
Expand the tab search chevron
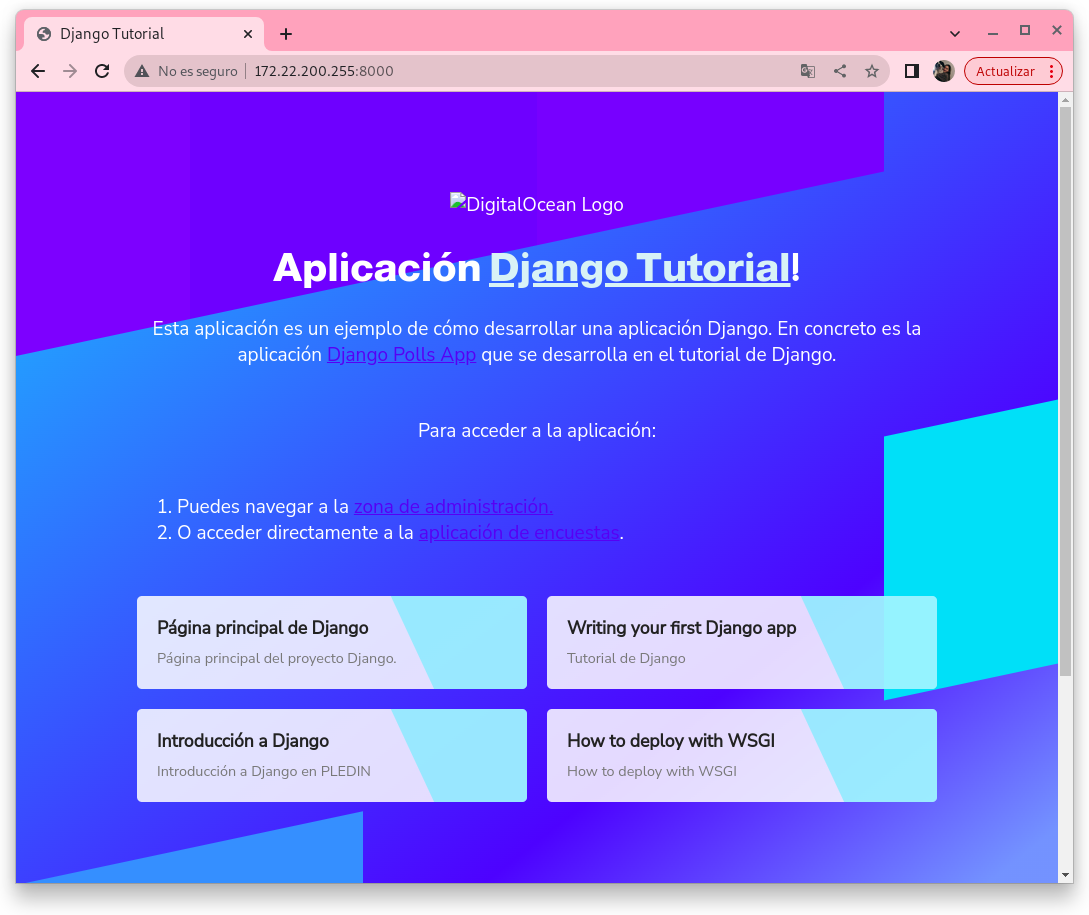click(955, 33)
